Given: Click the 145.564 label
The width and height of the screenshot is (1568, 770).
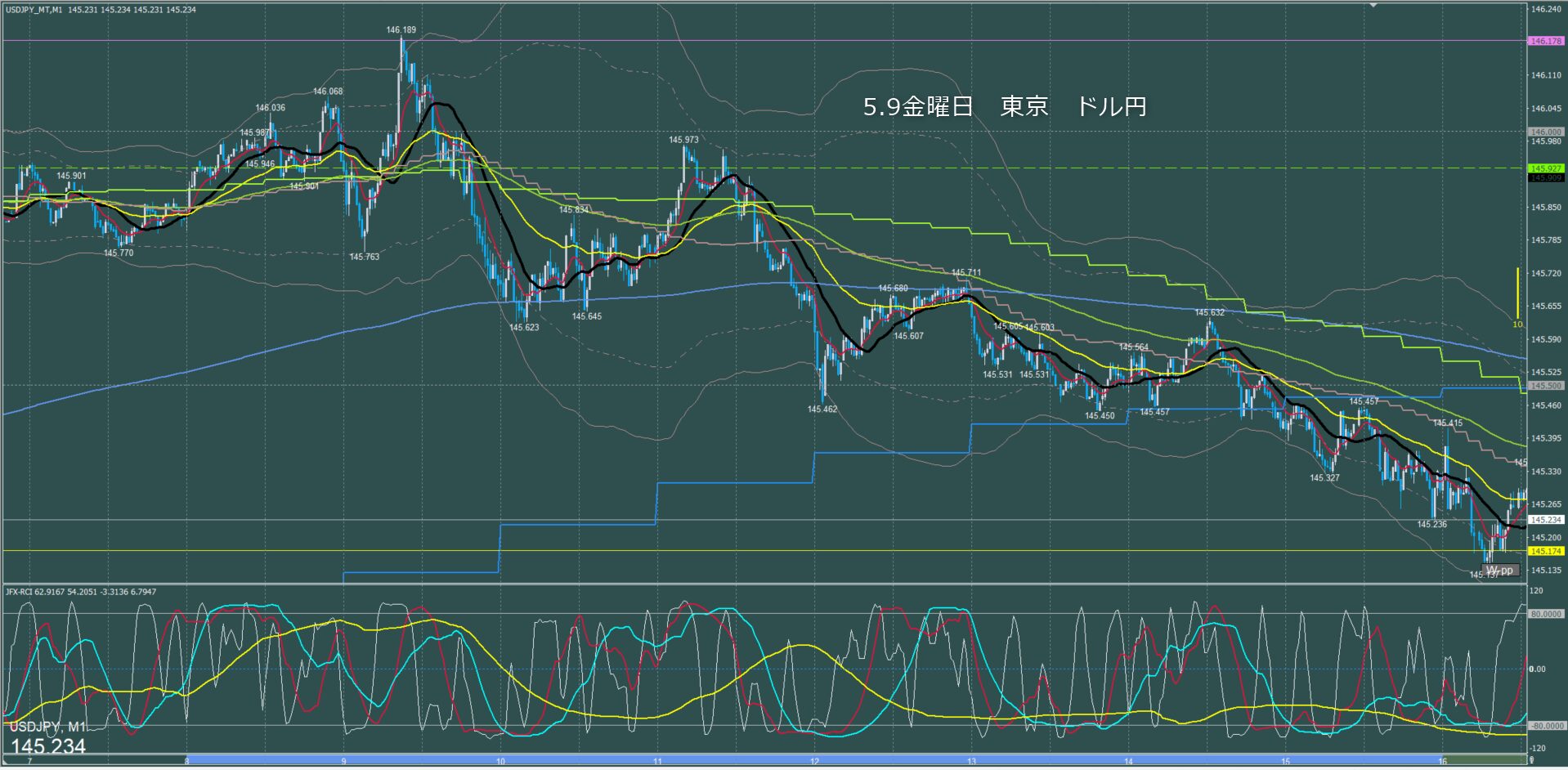Looking at the screenshot, I should (1133, 347).
